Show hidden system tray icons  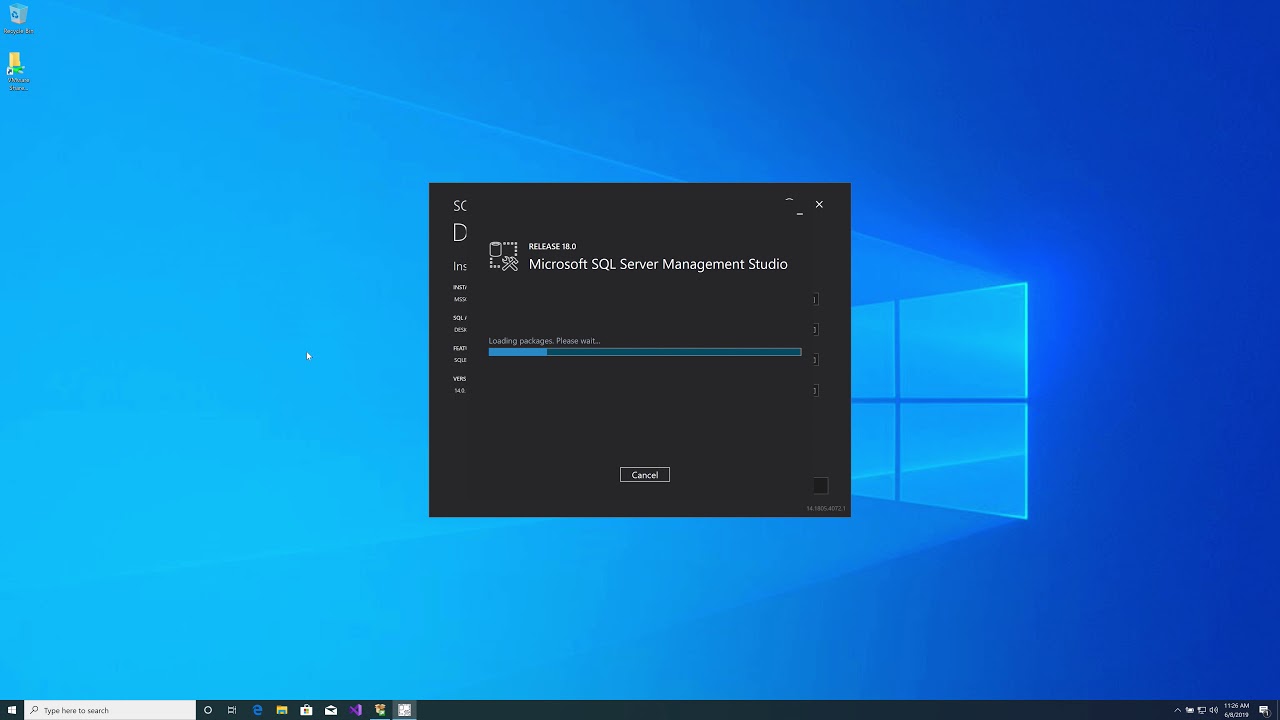click(1177, 710)
